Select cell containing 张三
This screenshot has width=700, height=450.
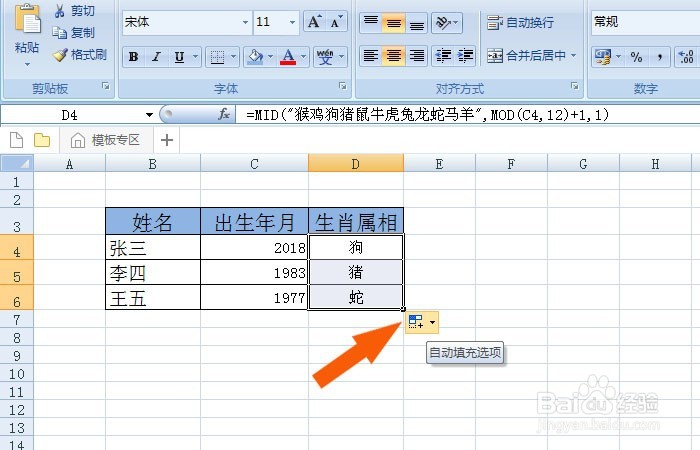click(153, 247)
